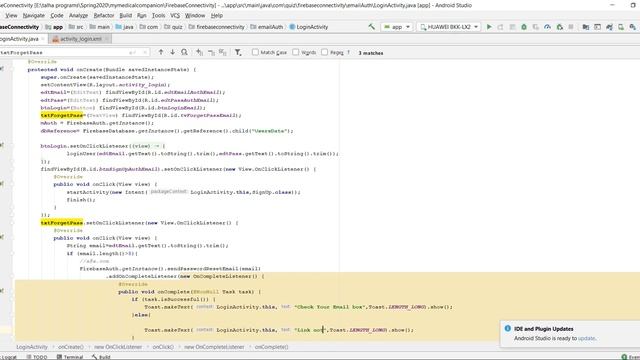Open the Build tool window

[x=101, y=357]
